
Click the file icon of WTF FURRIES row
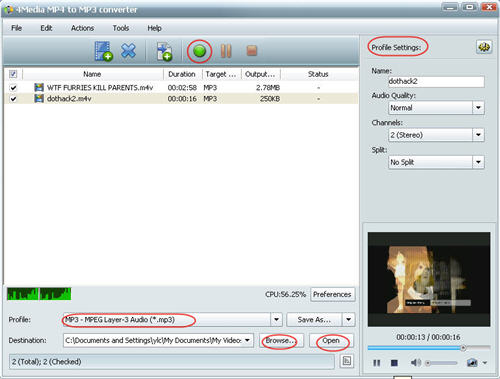[x=39, y=87]
